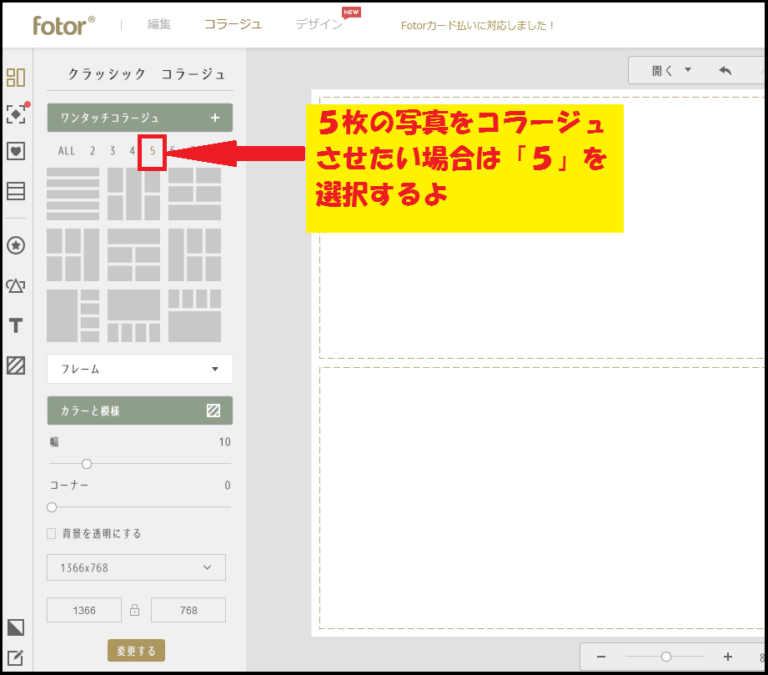
Task: Open the background hatch pattern icon
Action: tap(16, 365)
